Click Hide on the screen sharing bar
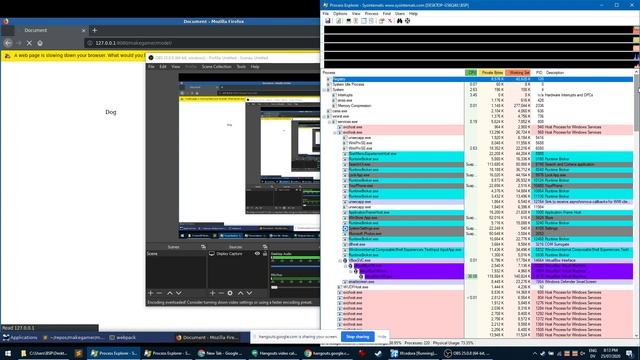640x360 pixels. (382, 337)
